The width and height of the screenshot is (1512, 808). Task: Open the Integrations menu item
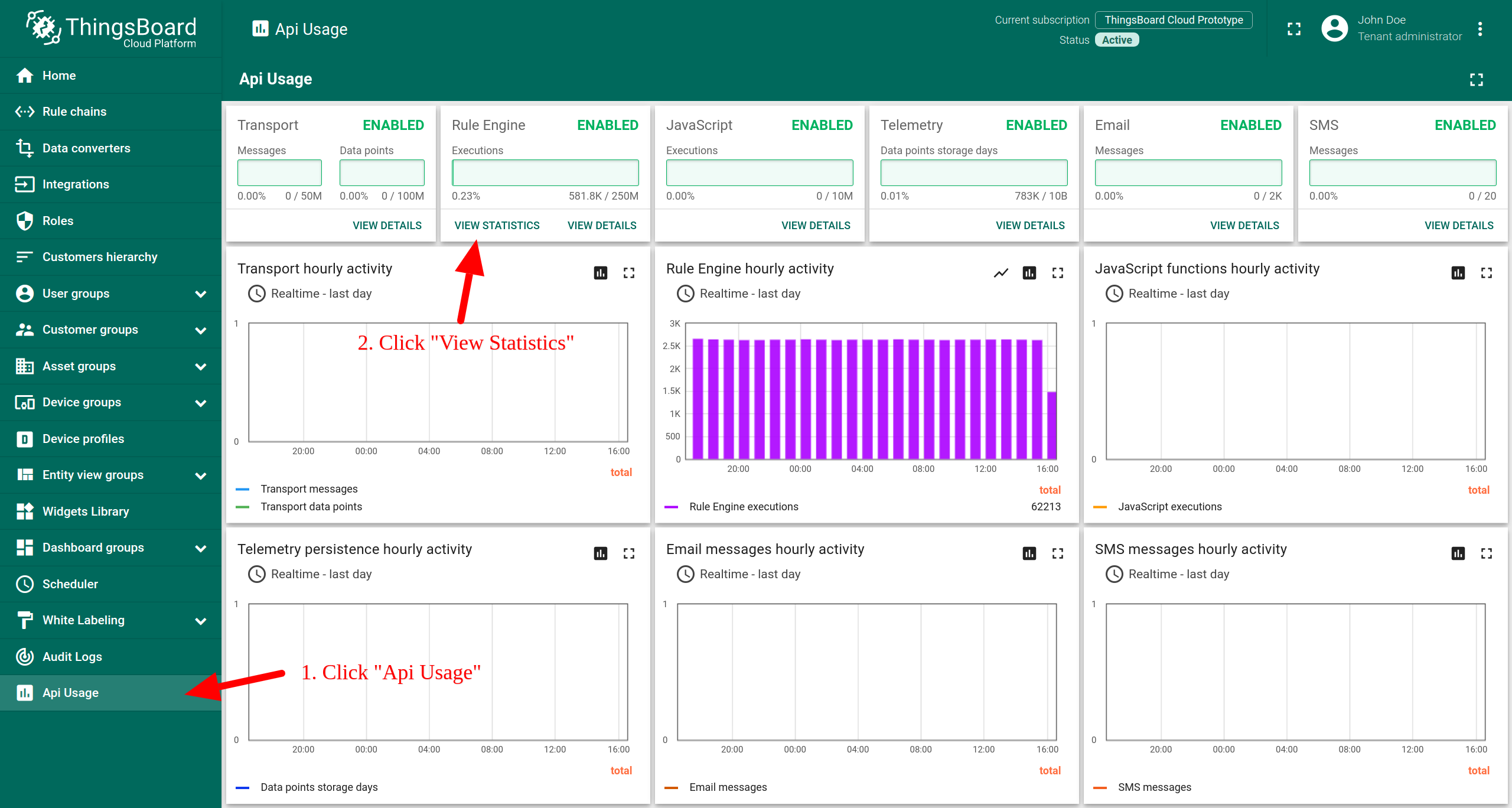pyautogui.click(x=110, y=184)
